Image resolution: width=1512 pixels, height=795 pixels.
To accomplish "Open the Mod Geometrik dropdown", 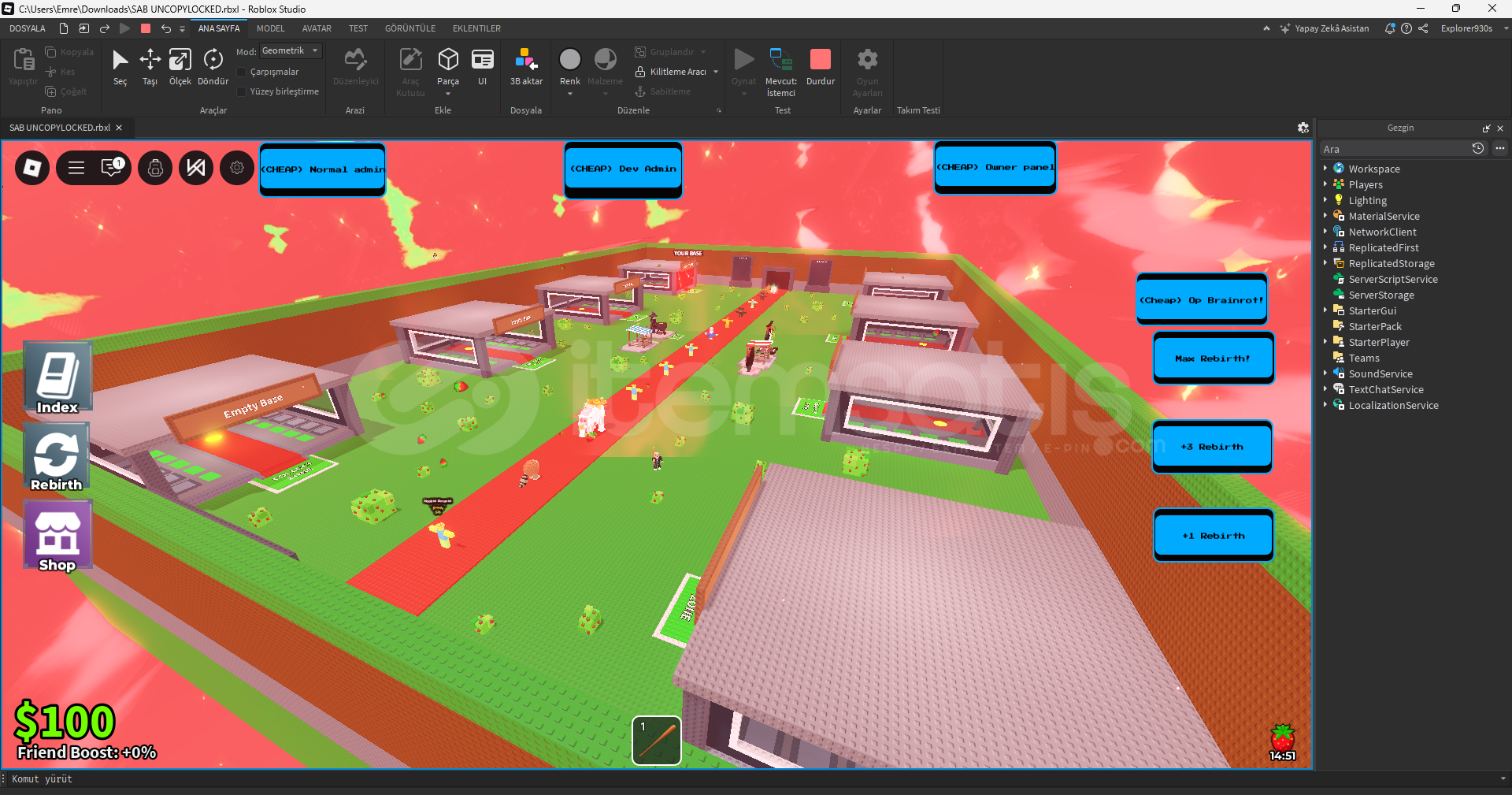I will click(291, 51).
